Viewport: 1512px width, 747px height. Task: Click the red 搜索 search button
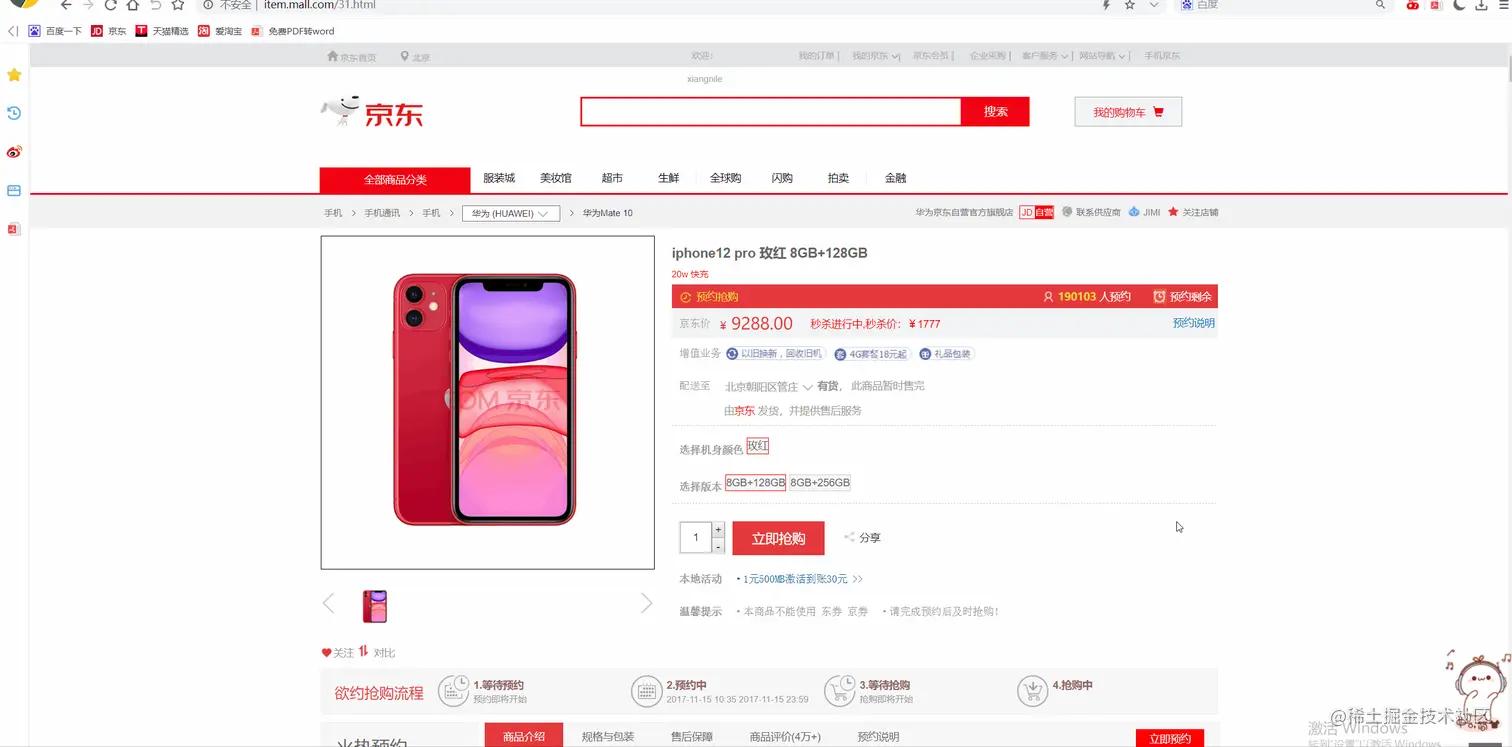pyautogui.click(x=995, y=112)
